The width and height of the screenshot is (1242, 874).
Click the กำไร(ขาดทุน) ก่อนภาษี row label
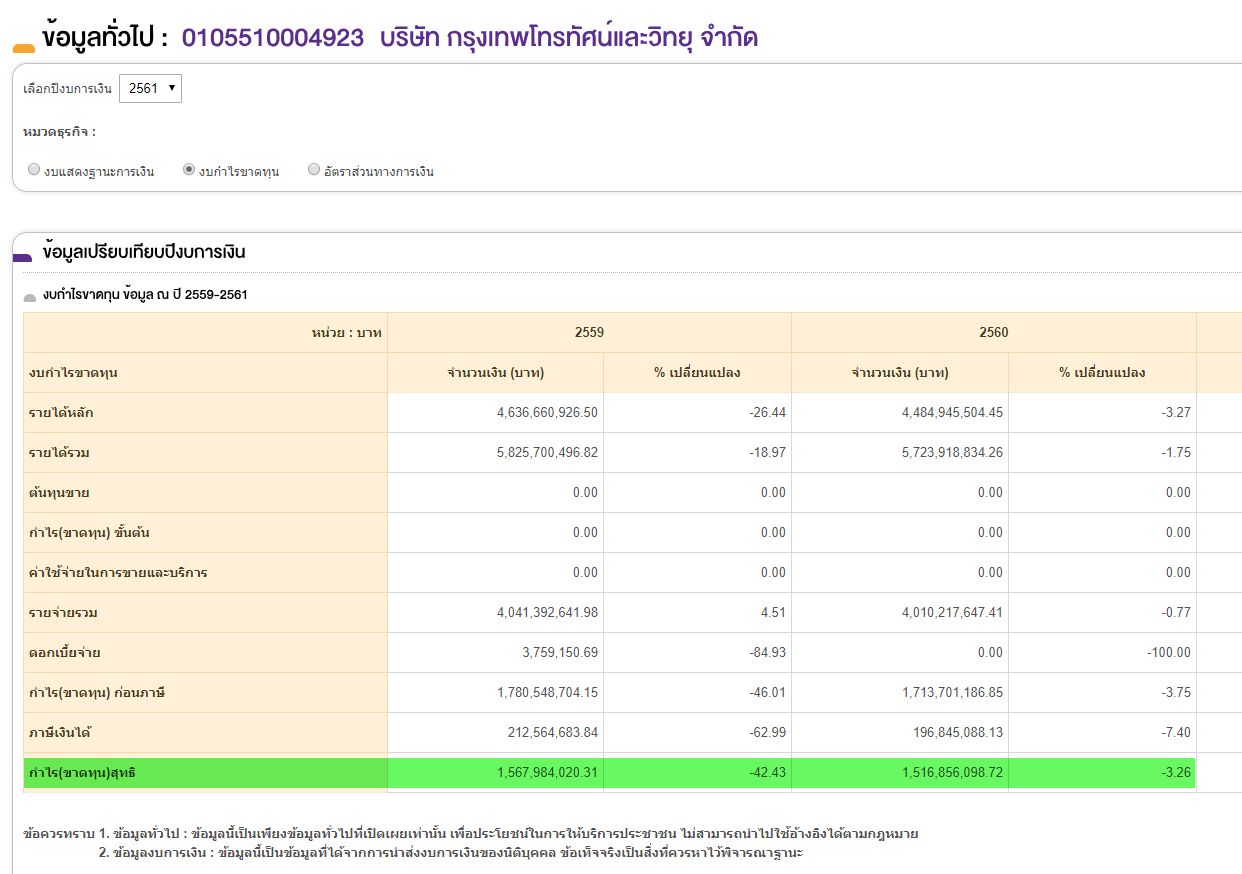pos(97,693)
